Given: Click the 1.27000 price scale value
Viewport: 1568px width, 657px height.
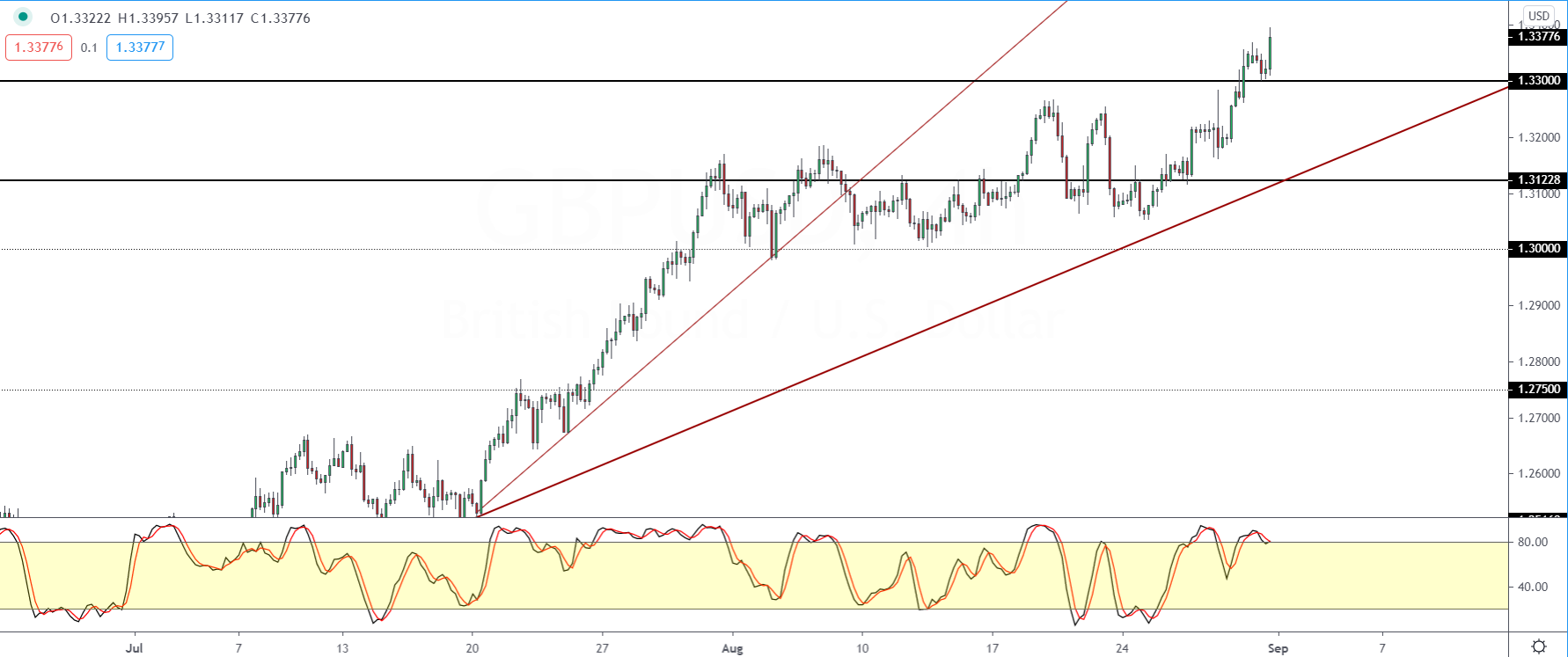Looking at the screenshot, I should point(1539,418).
